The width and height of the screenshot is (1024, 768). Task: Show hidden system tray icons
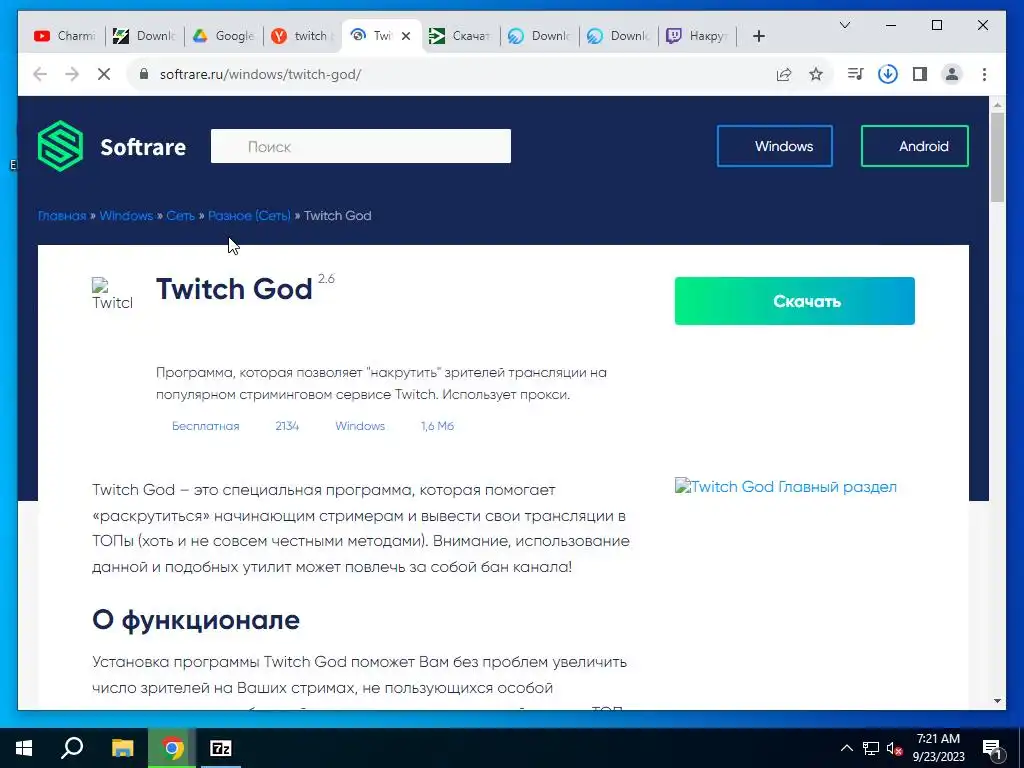click(x=846, y=748)
